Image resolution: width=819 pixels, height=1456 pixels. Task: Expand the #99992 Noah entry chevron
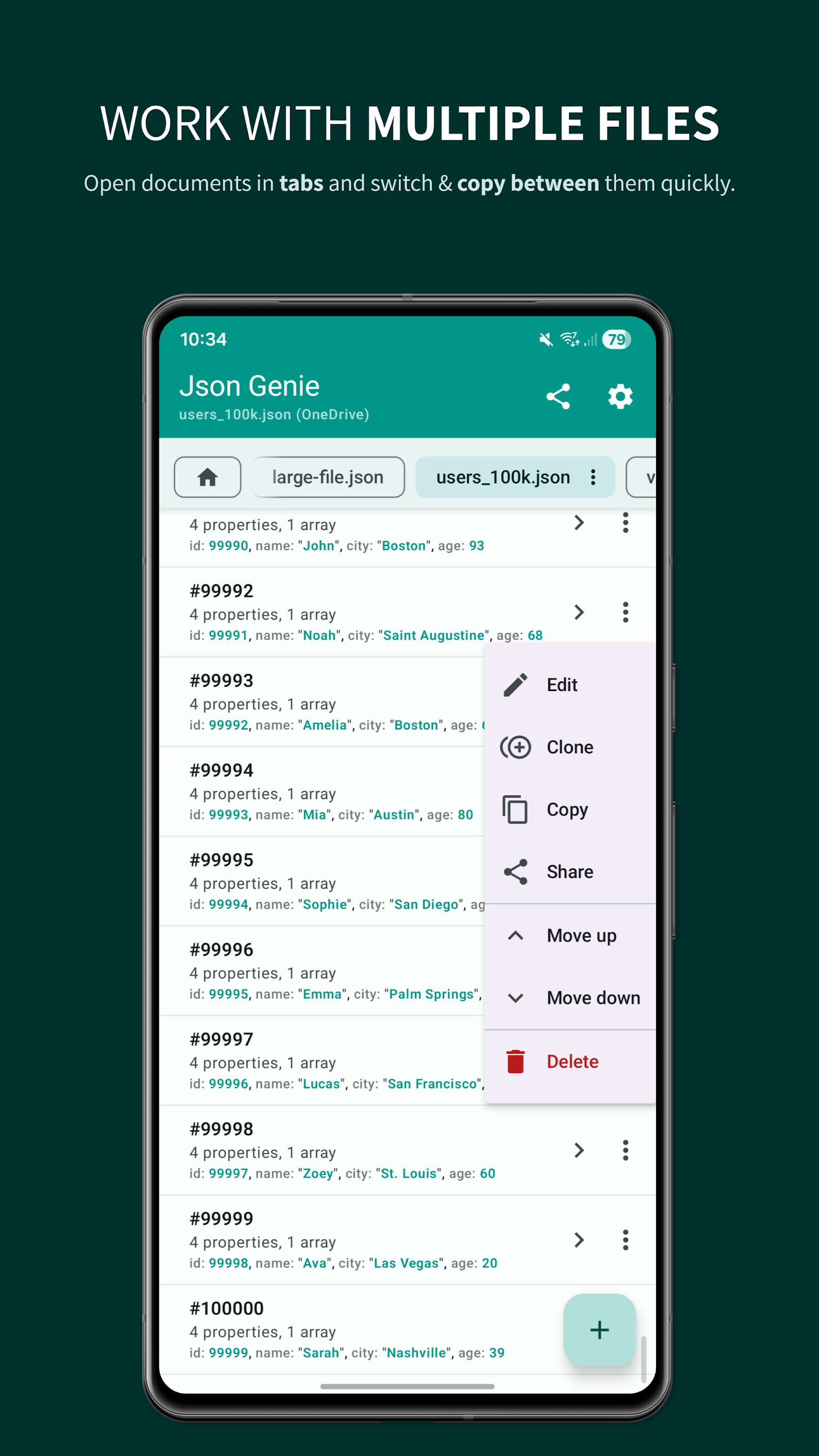579,612
